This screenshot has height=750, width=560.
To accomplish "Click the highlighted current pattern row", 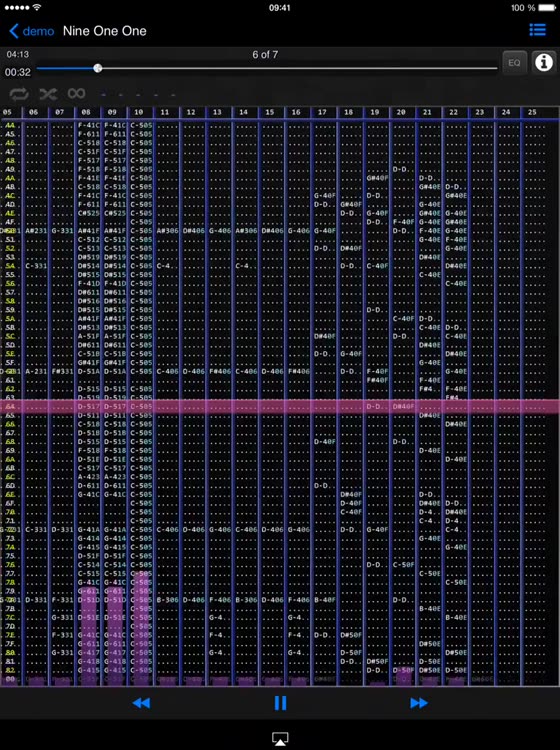I will coord(280,407).
